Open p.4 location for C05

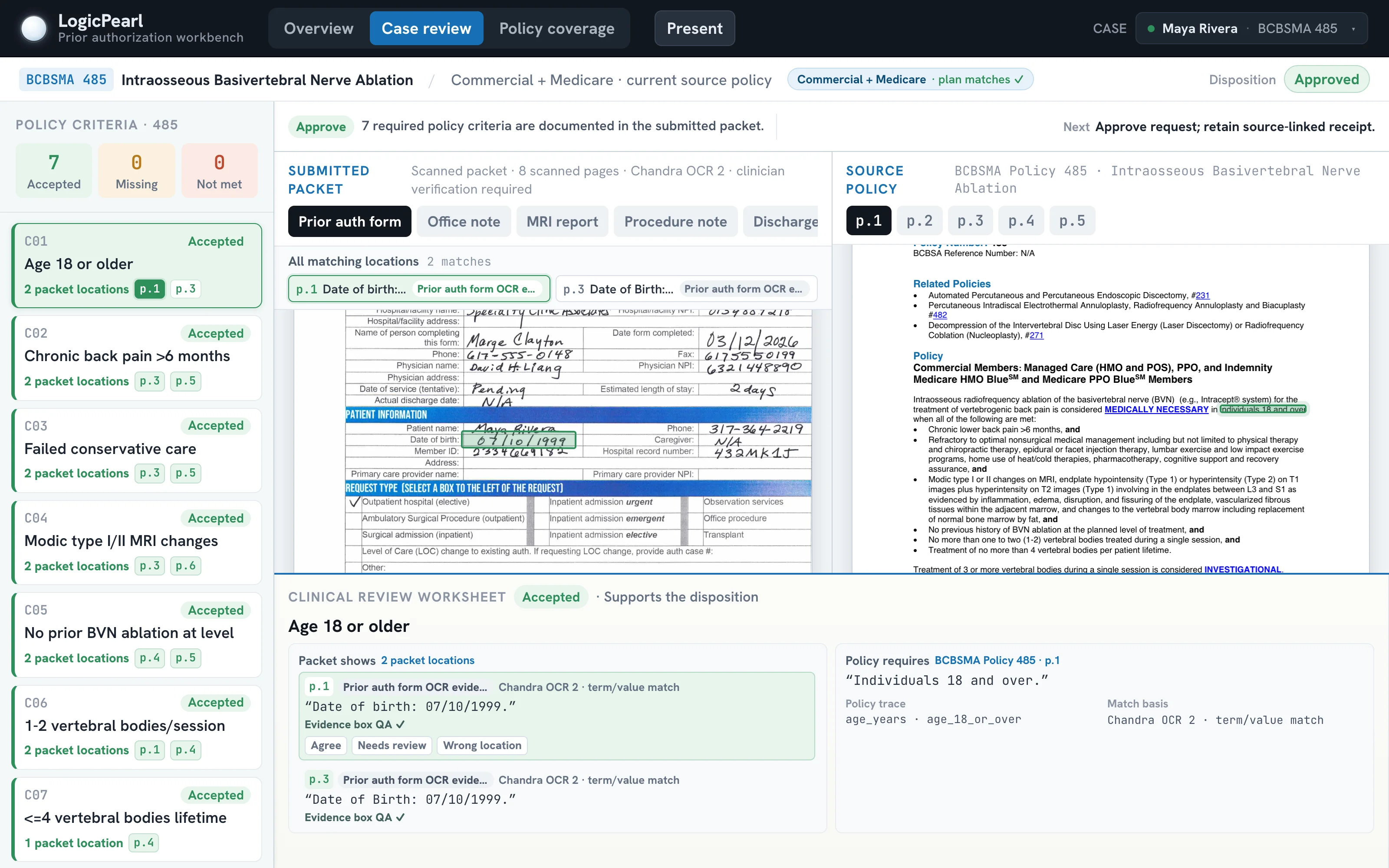point(150,658)
